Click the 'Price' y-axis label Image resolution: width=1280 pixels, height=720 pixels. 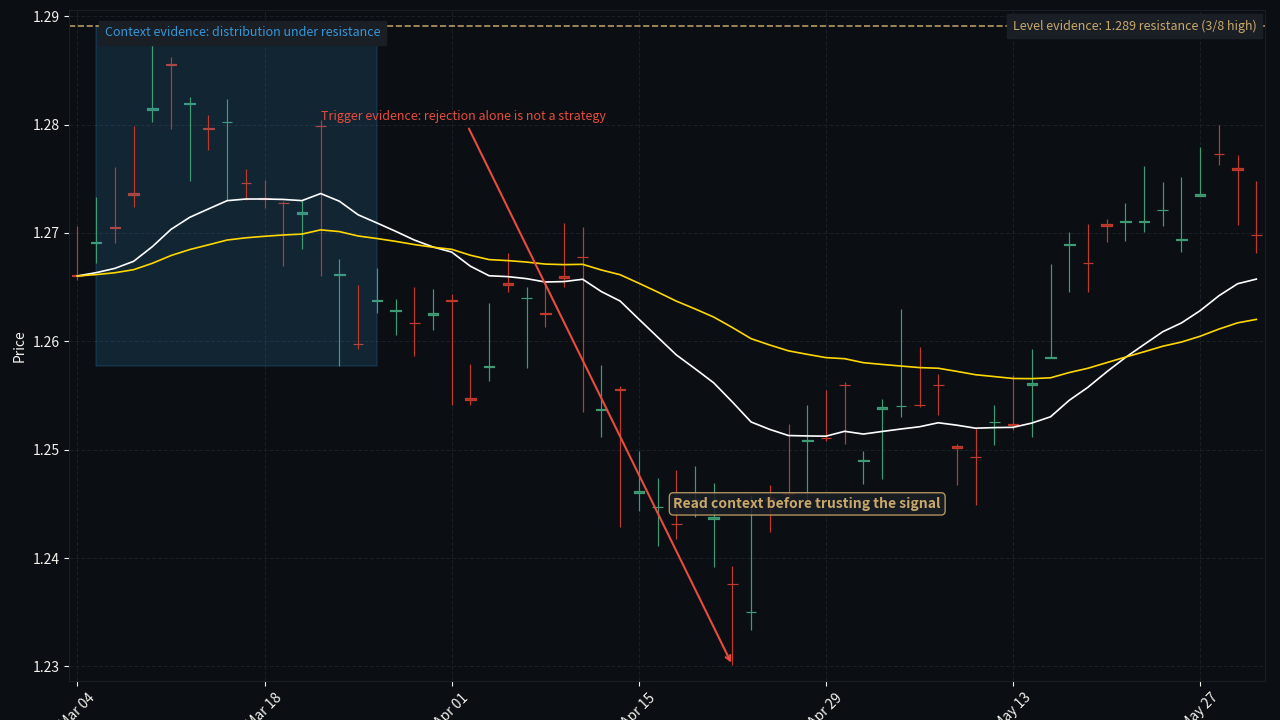19,347
